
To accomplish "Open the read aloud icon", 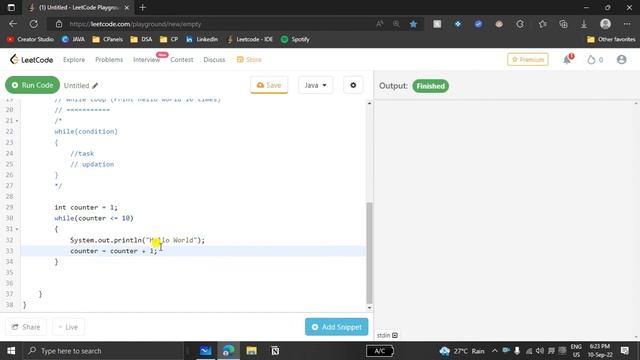I will [380, 24].
